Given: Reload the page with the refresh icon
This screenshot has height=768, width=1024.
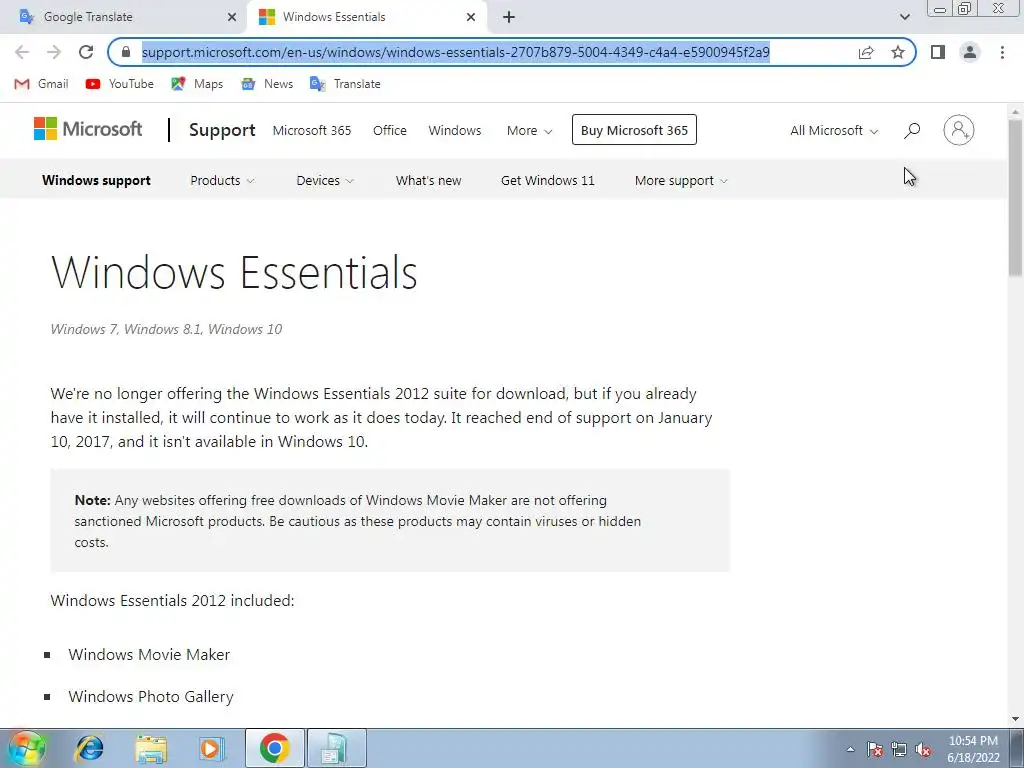Looking at the screenshot, I should pyautogui.click(x=86, y=52).
